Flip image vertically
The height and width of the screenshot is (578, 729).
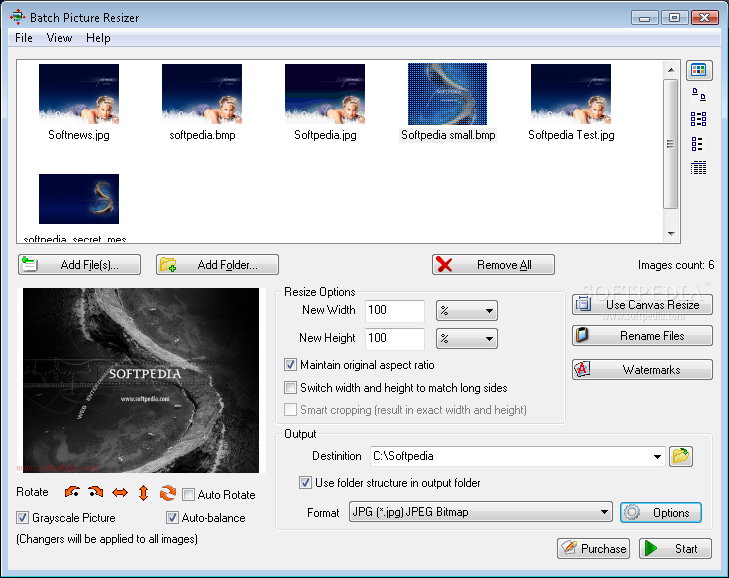pos(143,492)
